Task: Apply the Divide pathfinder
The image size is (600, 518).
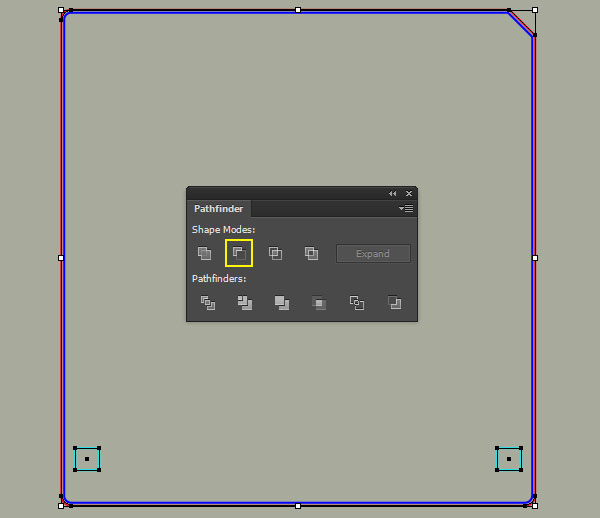Action: [x=208, y=303]
